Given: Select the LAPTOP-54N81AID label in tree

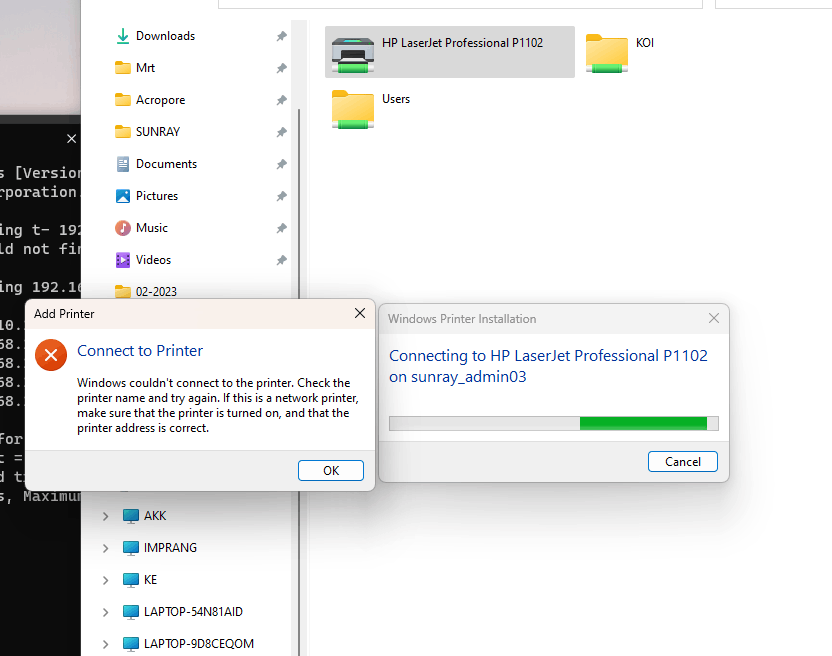Looking at the screenshot, I should pos(193,612).
